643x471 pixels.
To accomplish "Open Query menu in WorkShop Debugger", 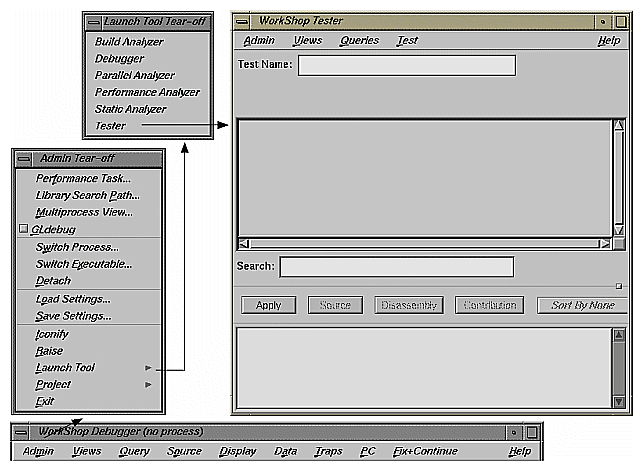I will [134, 451].
